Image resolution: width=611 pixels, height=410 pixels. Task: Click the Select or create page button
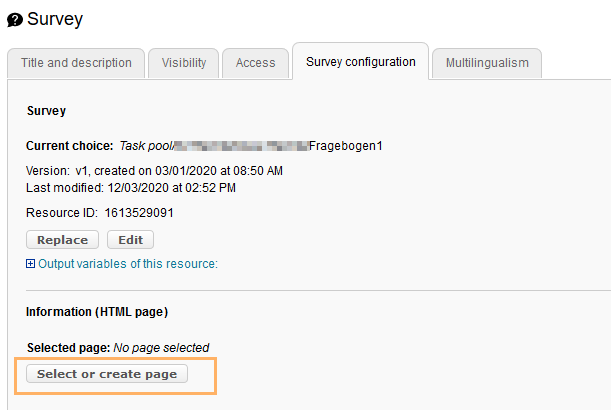click(x=107, y=374)
